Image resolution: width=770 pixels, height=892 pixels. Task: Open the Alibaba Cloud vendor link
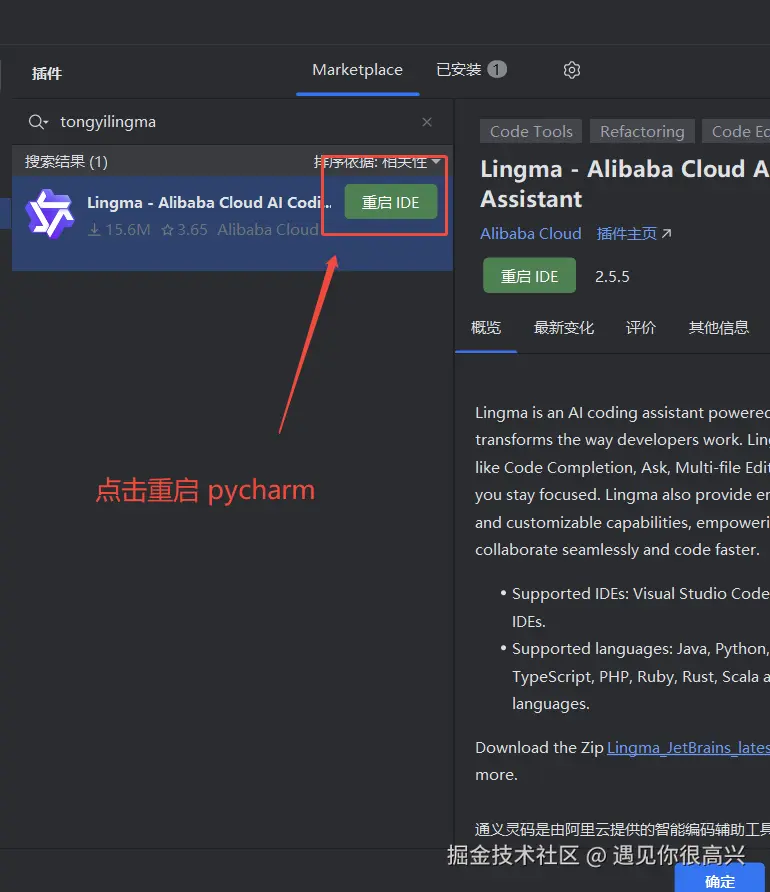pyautogui.click(x=531, y=233)
